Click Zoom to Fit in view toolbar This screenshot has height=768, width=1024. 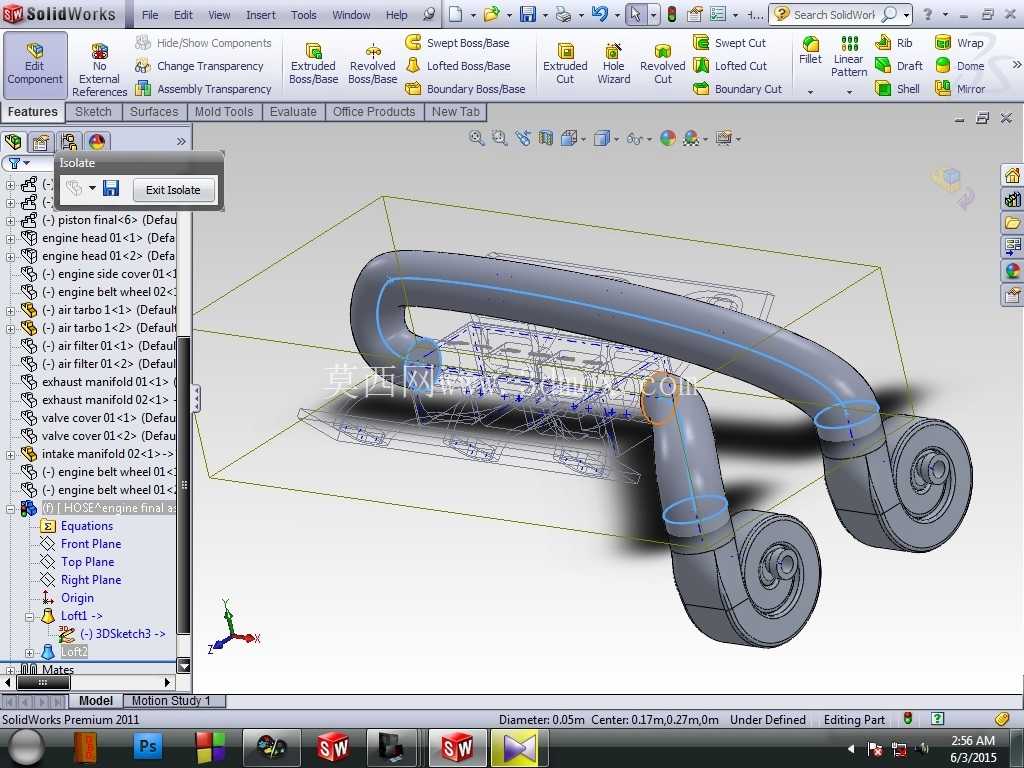[477, 138]
